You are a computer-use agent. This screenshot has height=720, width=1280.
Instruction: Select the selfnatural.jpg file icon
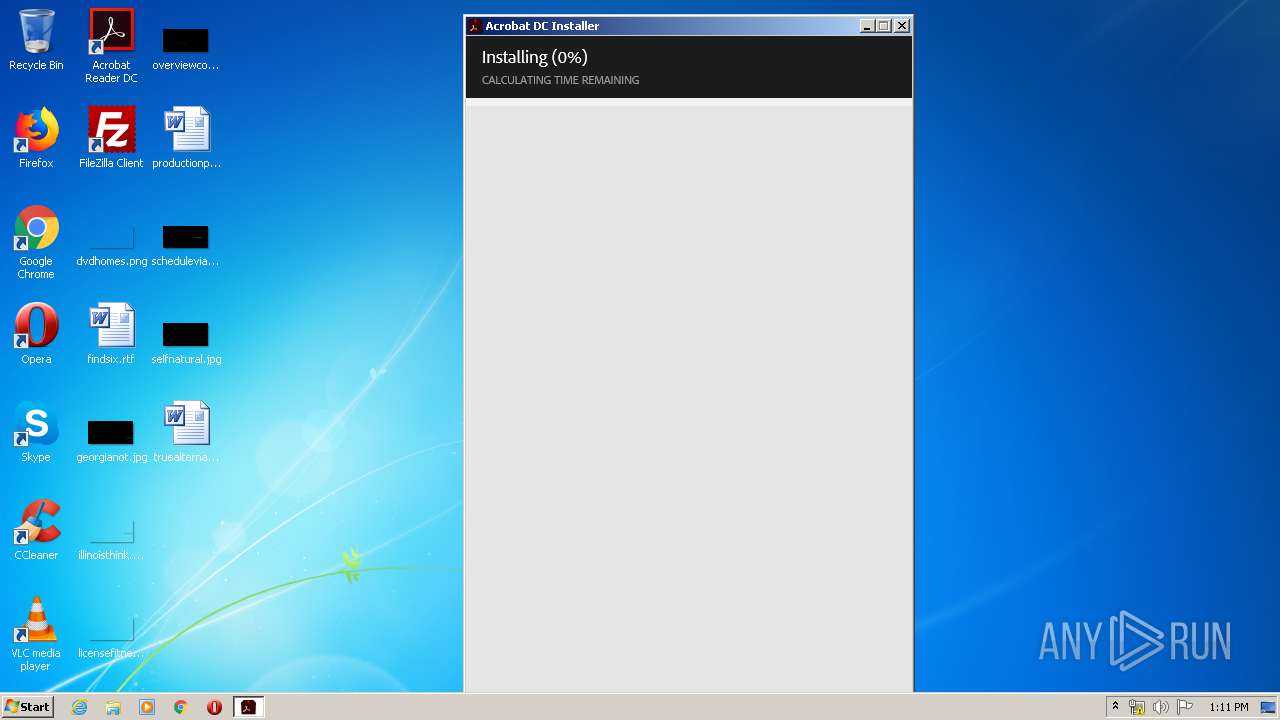(x=186, y=343)
